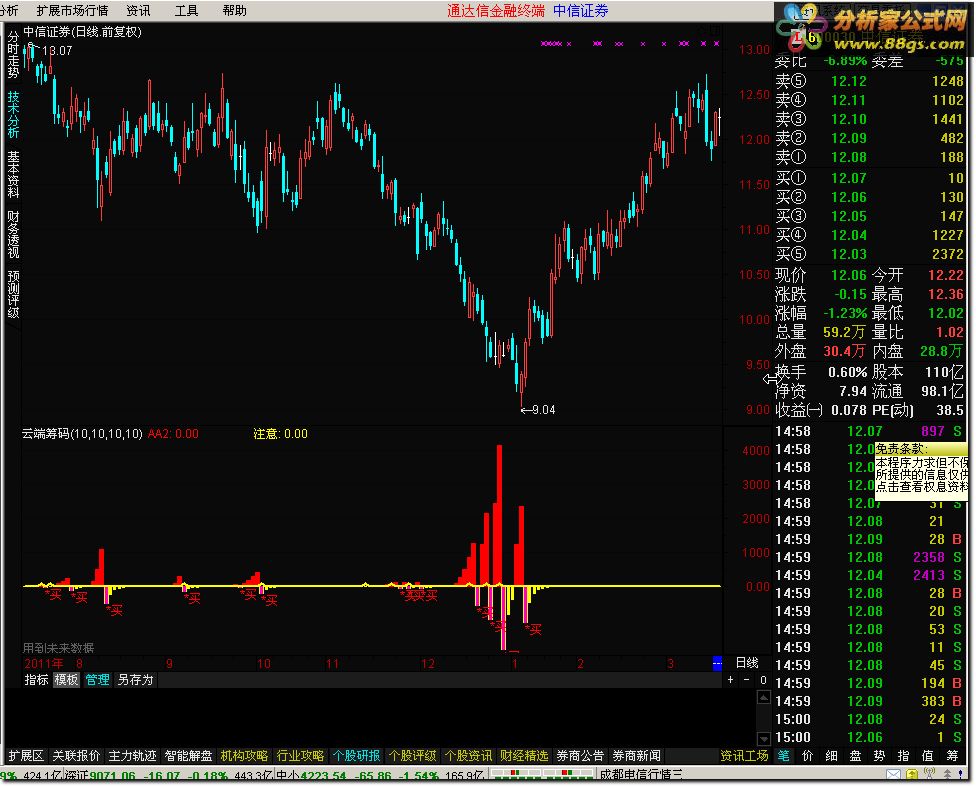Click the 中小 index in status bar
This screenshot has width=976, height=786.
click(288, 775)
